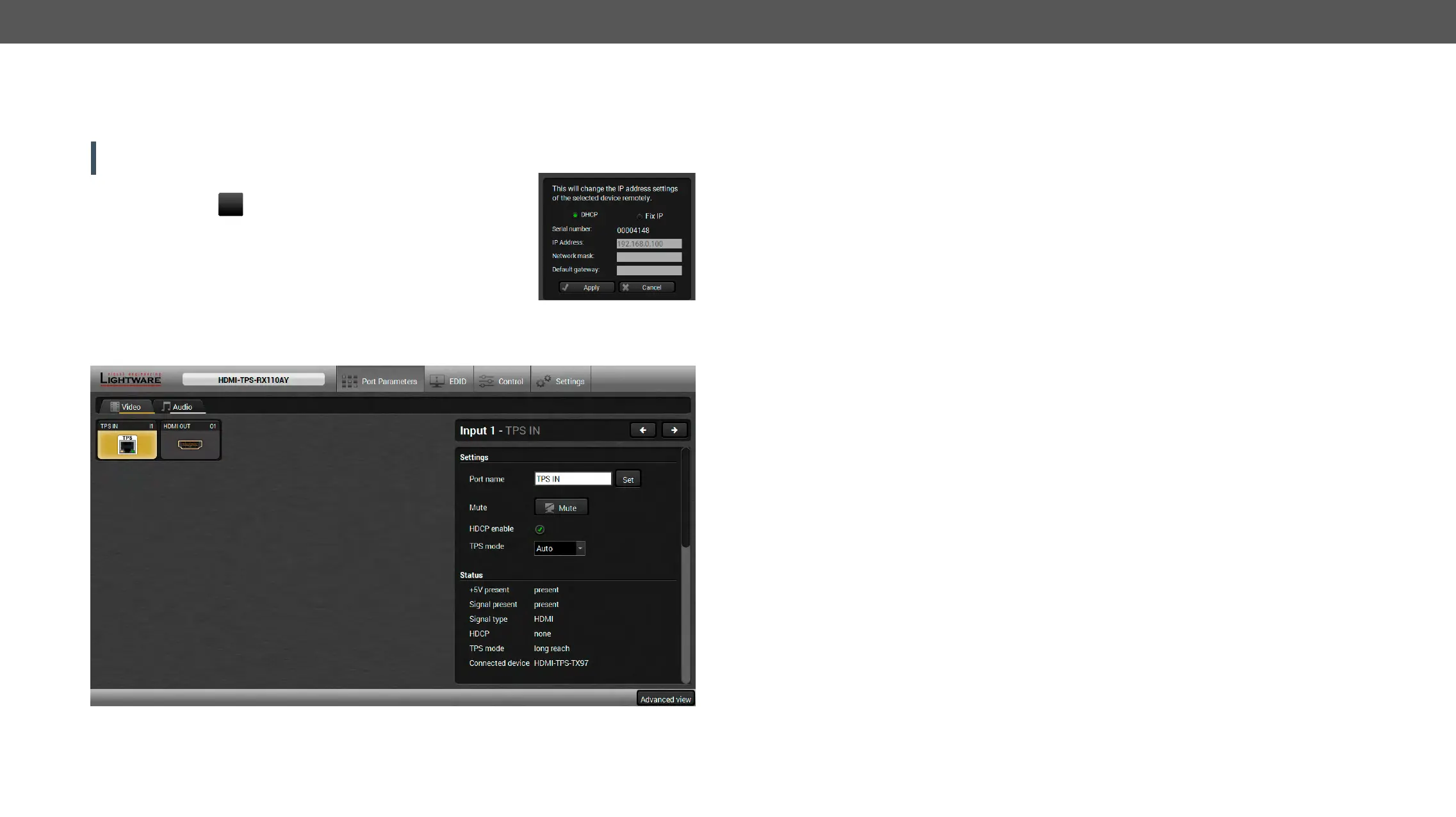Select the Fix IP radio option
Image resolution: width=1456 pixels, height=817 pixels.
[639, 216]
